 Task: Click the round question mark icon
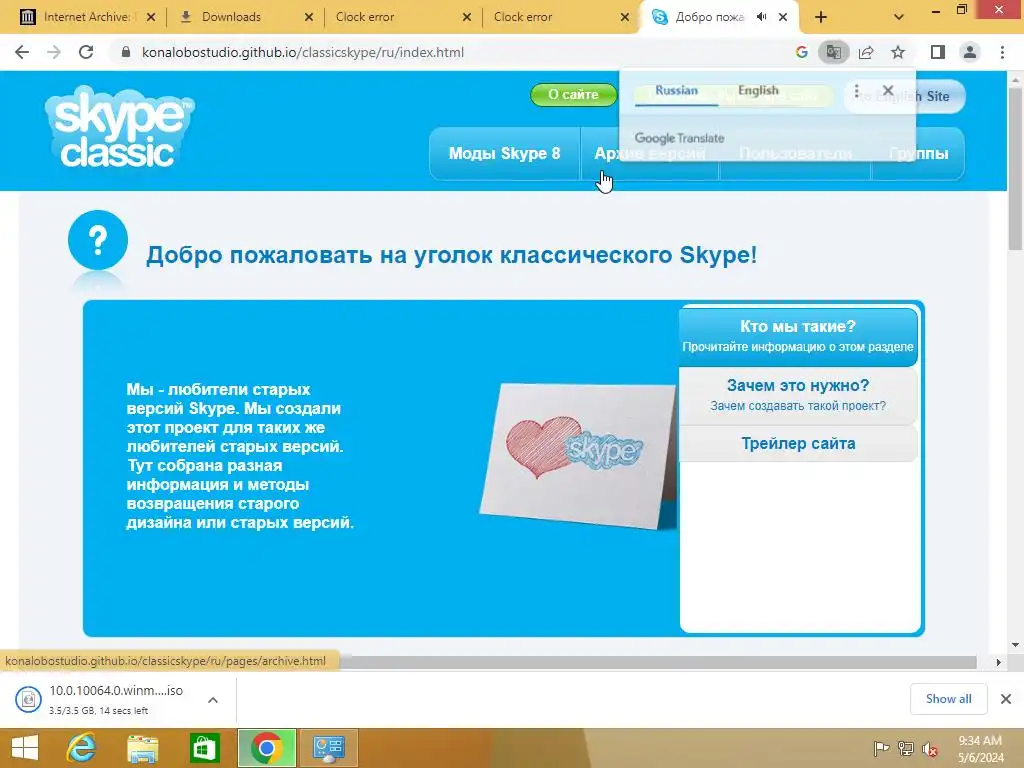[x=98, y=240]
